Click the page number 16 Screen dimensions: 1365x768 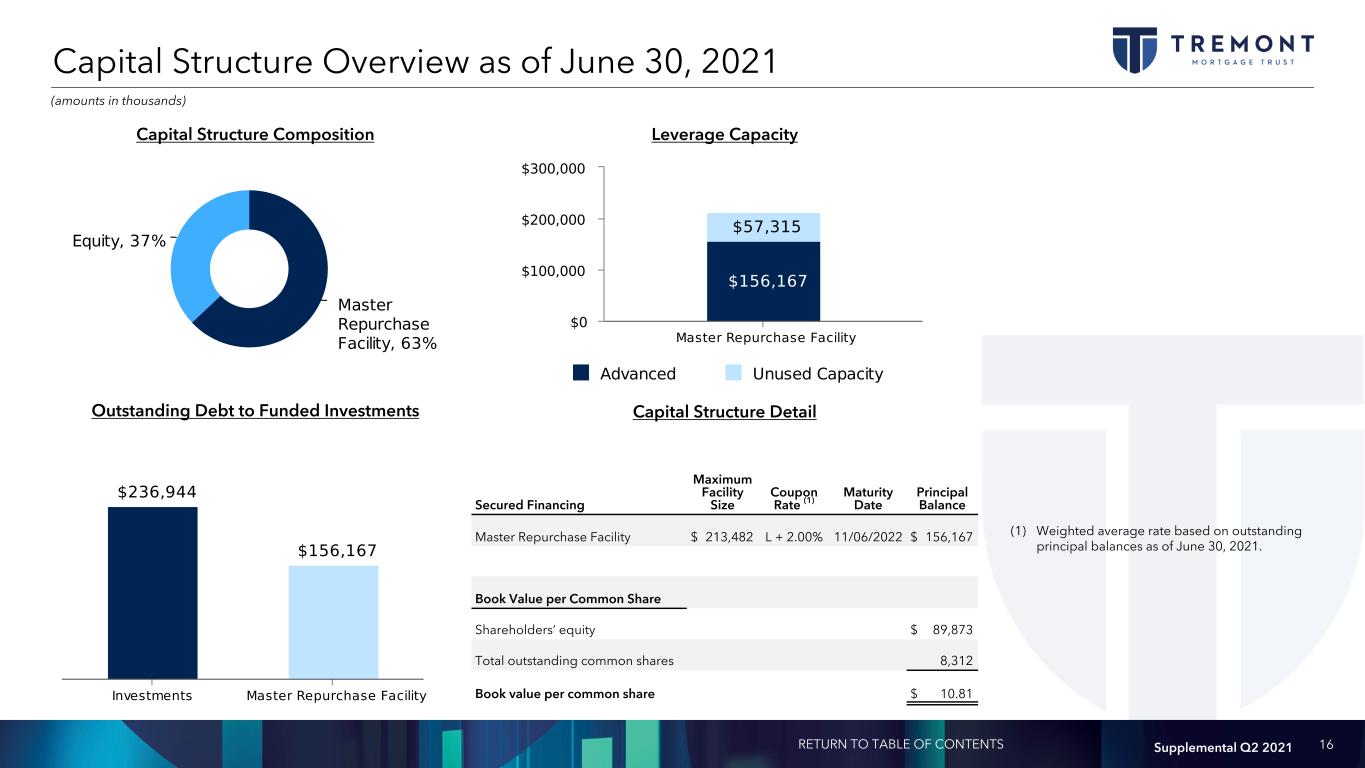point(1327,745)
